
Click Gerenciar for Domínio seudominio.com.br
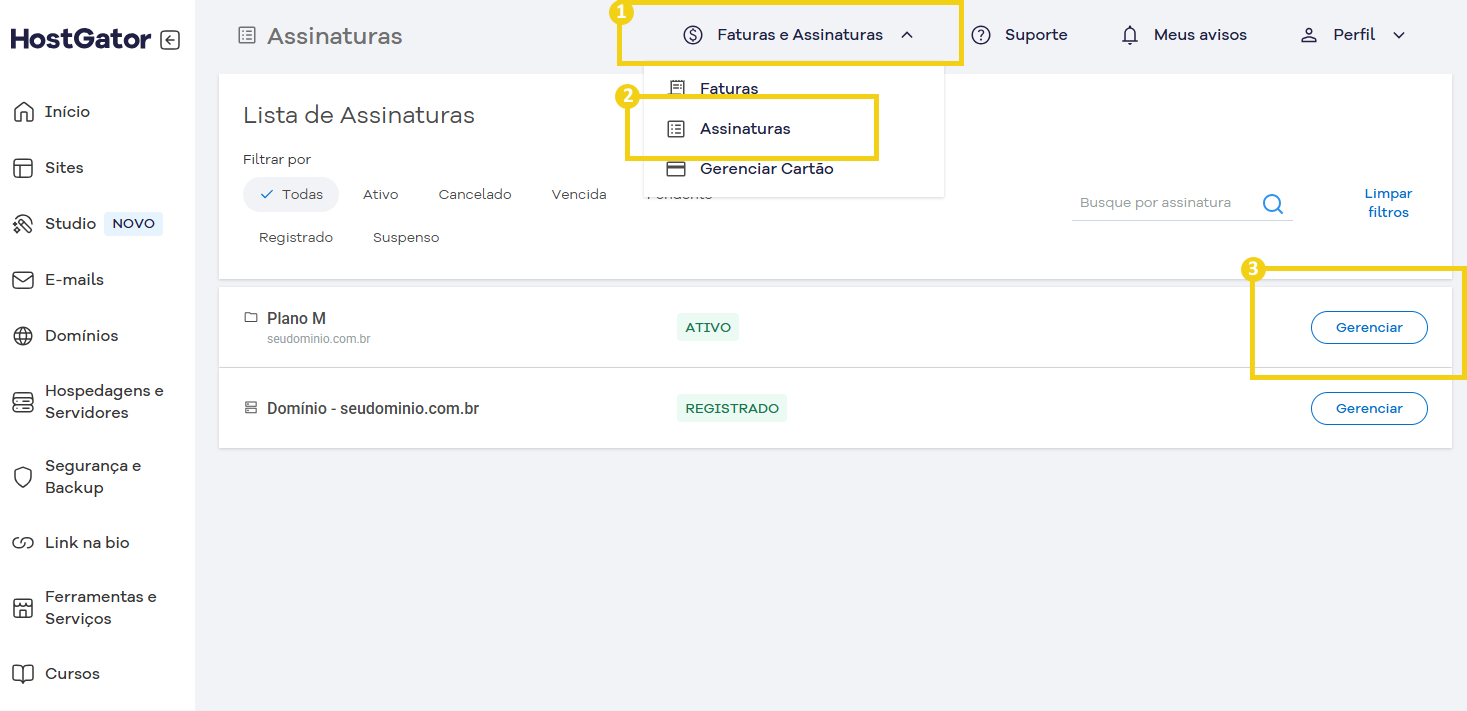[x=1369, y=408]
